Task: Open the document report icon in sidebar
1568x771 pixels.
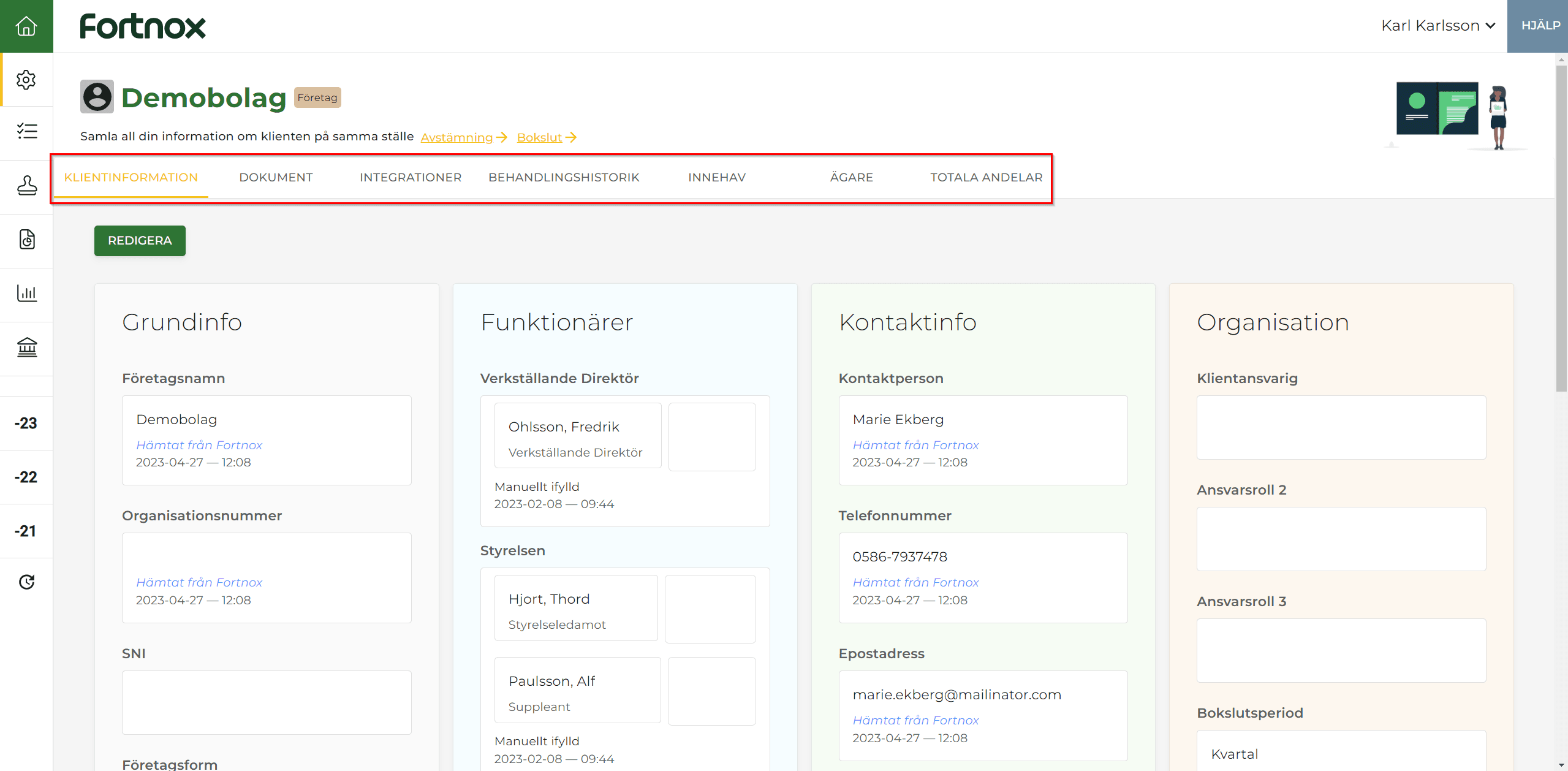Action: pos(26,239)
